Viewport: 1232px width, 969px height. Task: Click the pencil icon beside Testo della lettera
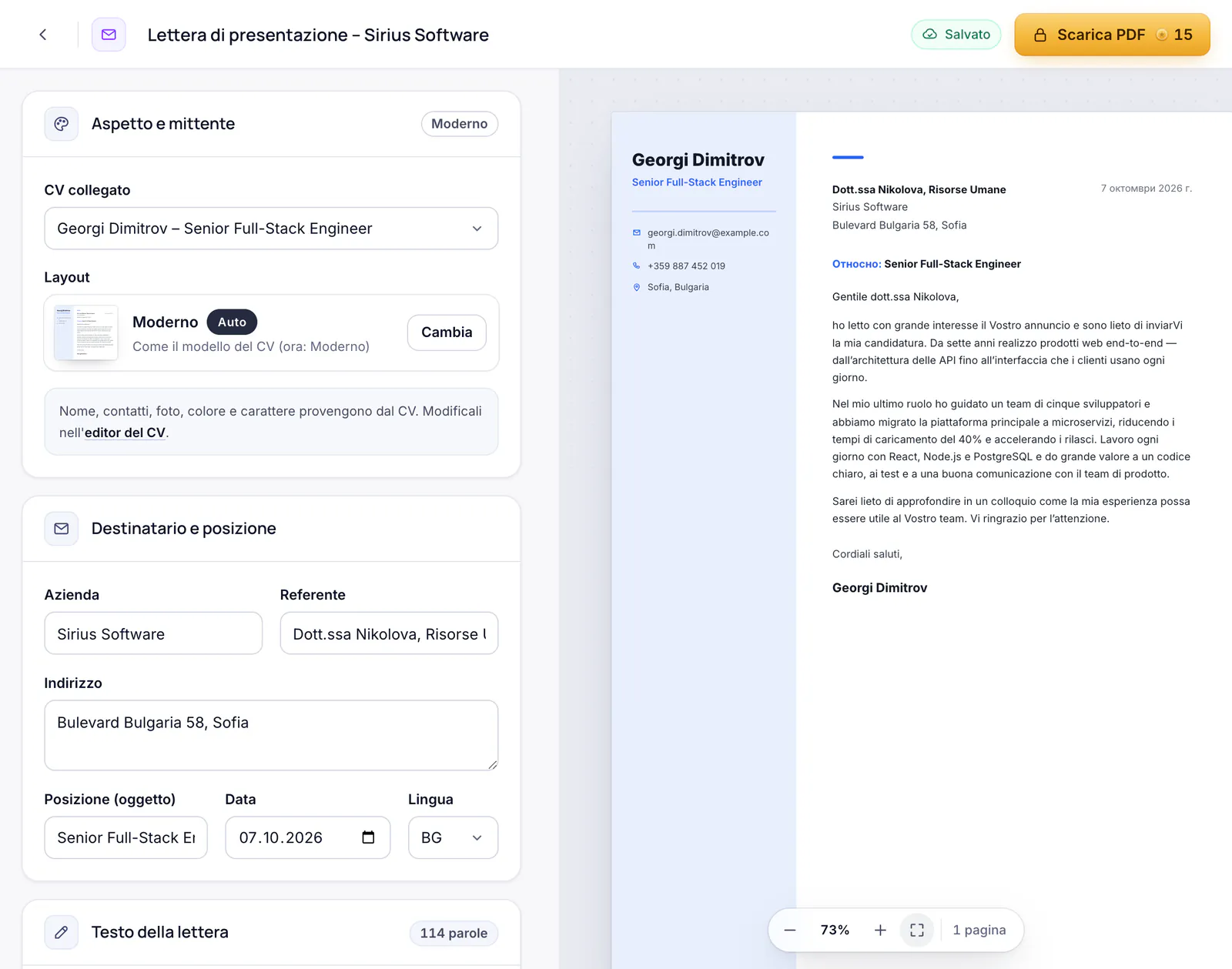62,932
